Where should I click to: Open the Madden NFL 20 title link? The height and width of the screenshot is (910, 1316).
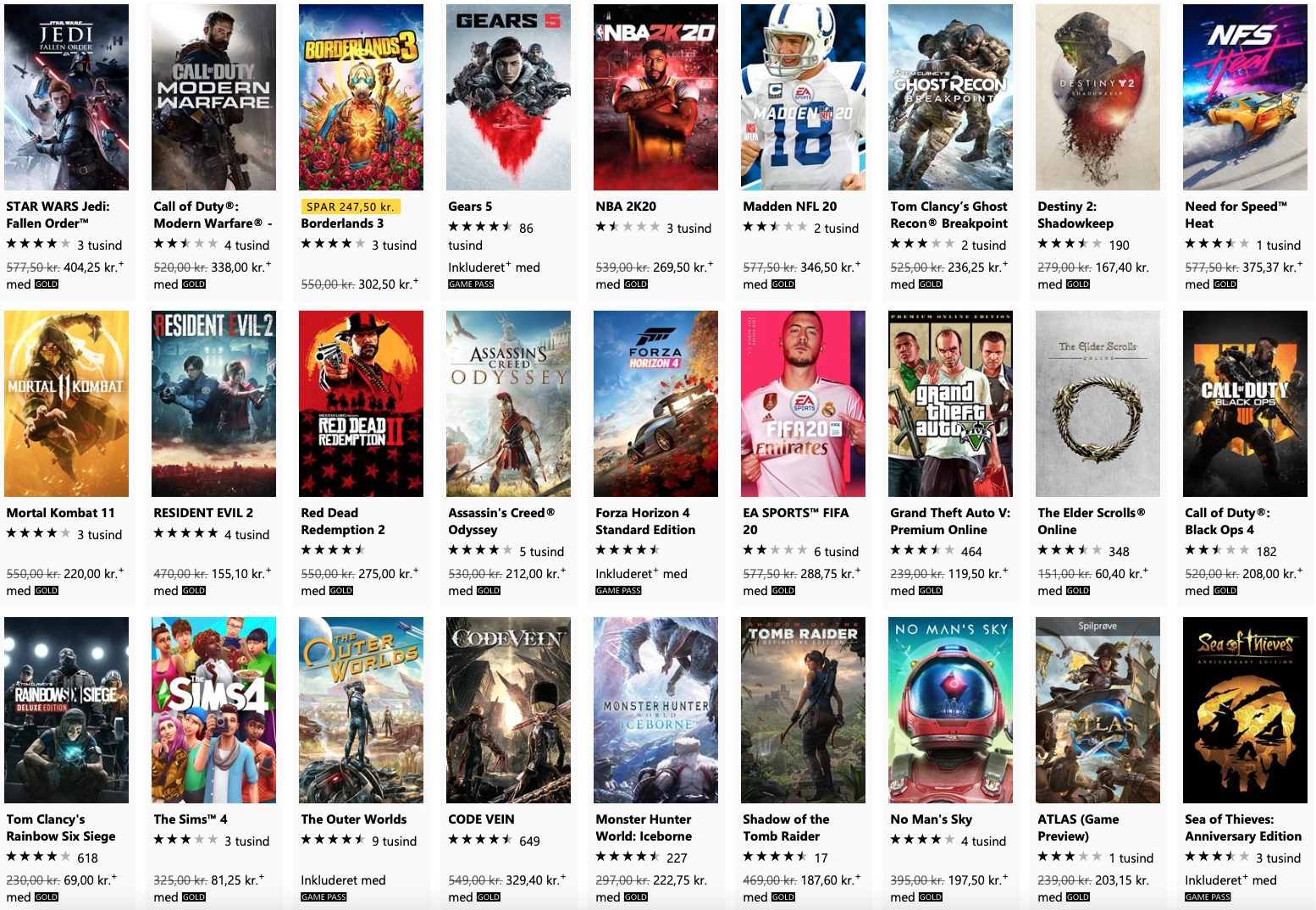[789, 207]
